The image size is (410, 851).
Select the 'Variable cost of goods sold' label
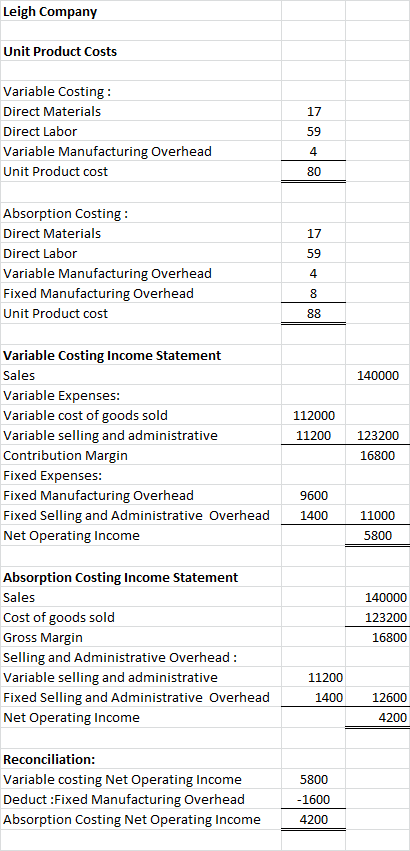85,416
